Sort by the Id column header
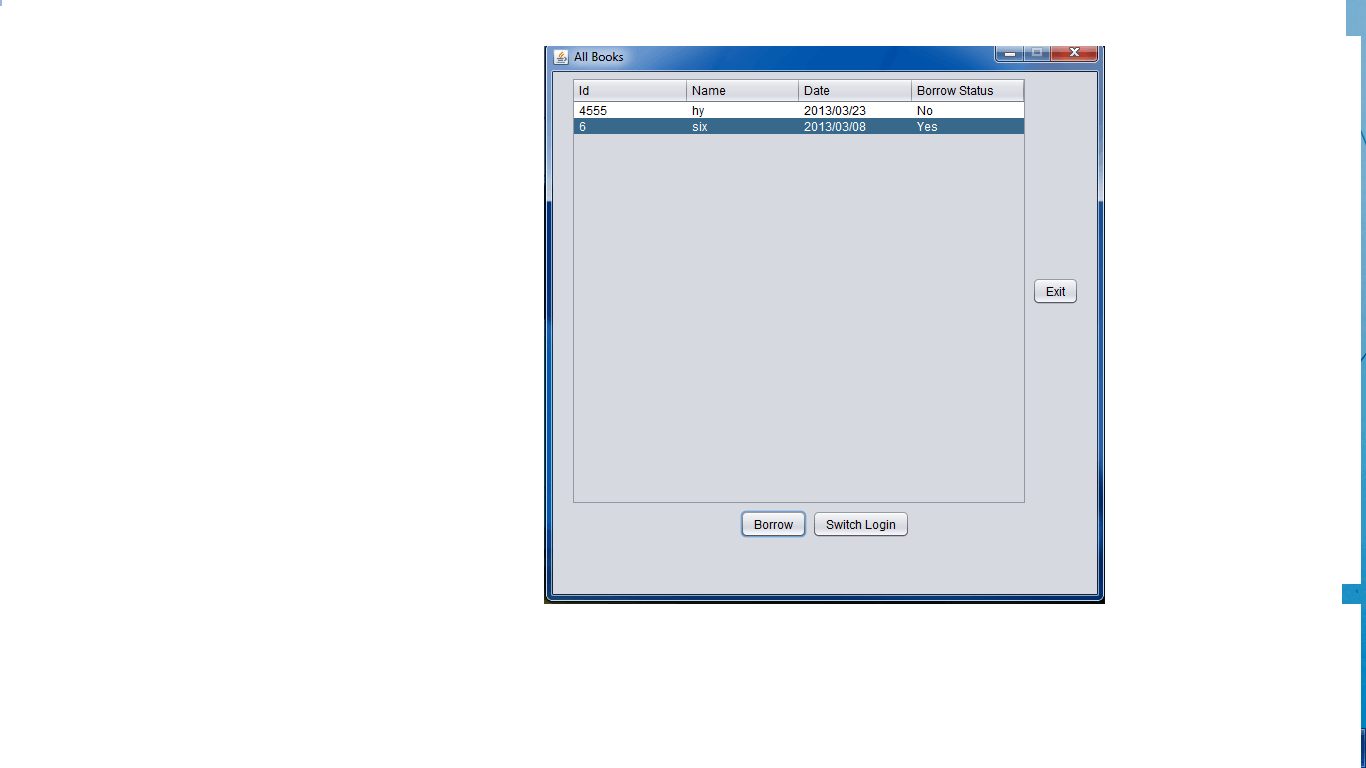The image size is (1366, 768). point(630,90)
